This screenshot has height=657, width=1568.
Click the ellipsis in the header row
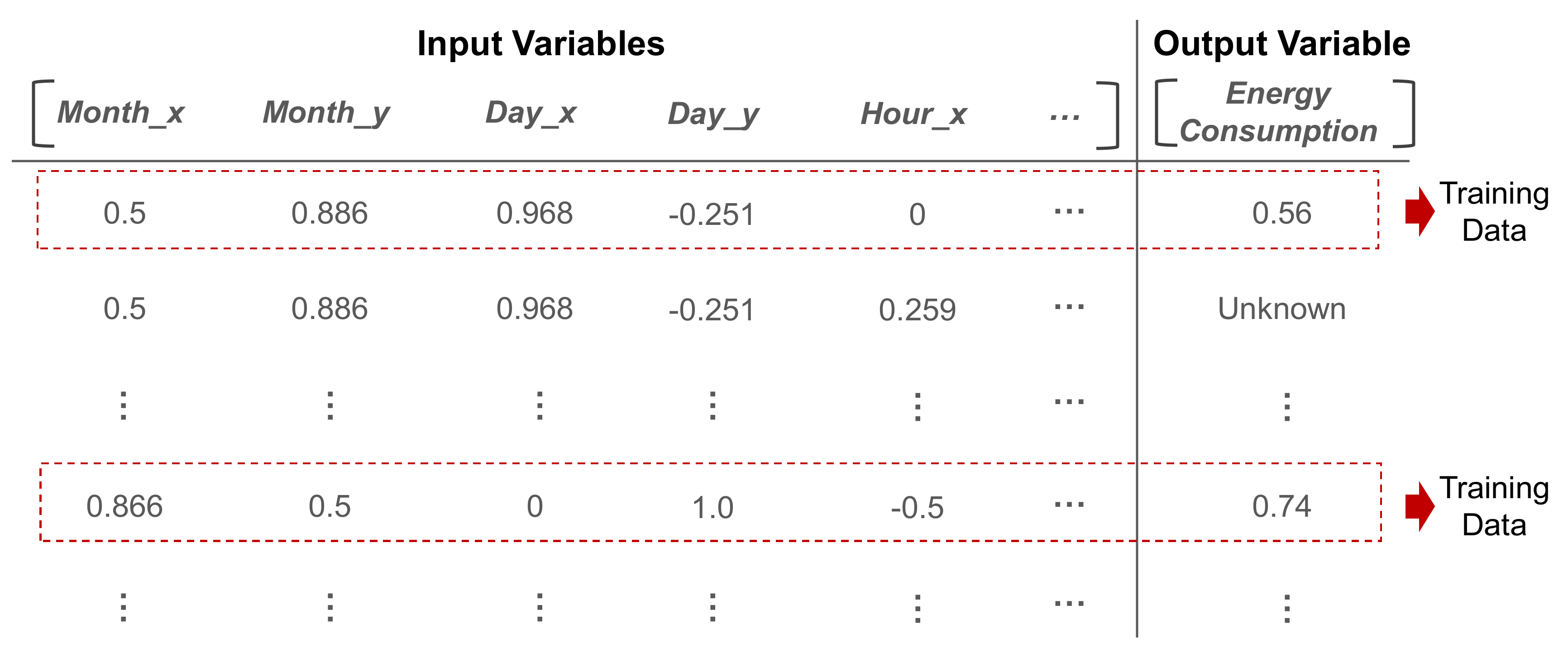1065,116
